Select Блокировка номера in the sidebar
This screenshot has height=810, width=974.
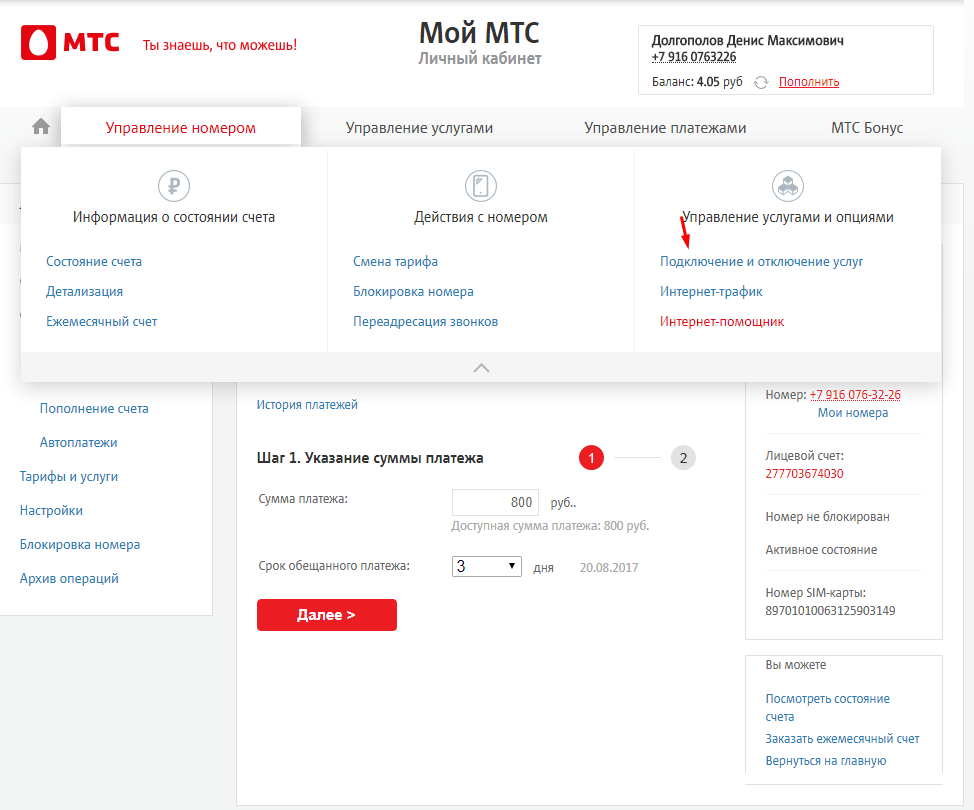click(x=80, y=545)
